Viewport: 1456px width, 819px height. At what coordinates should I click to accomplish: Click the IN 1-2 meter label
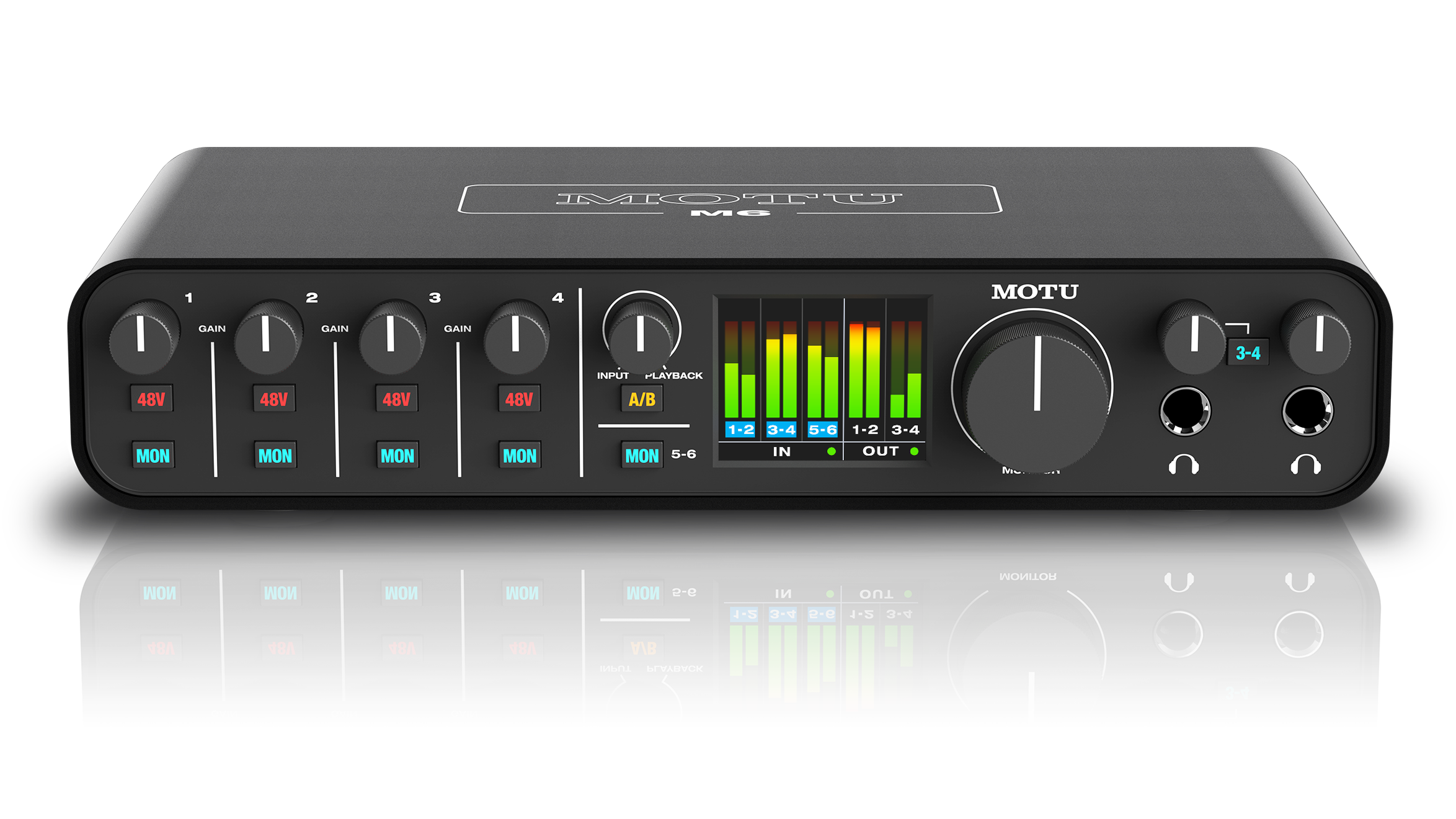click(740, 429)
